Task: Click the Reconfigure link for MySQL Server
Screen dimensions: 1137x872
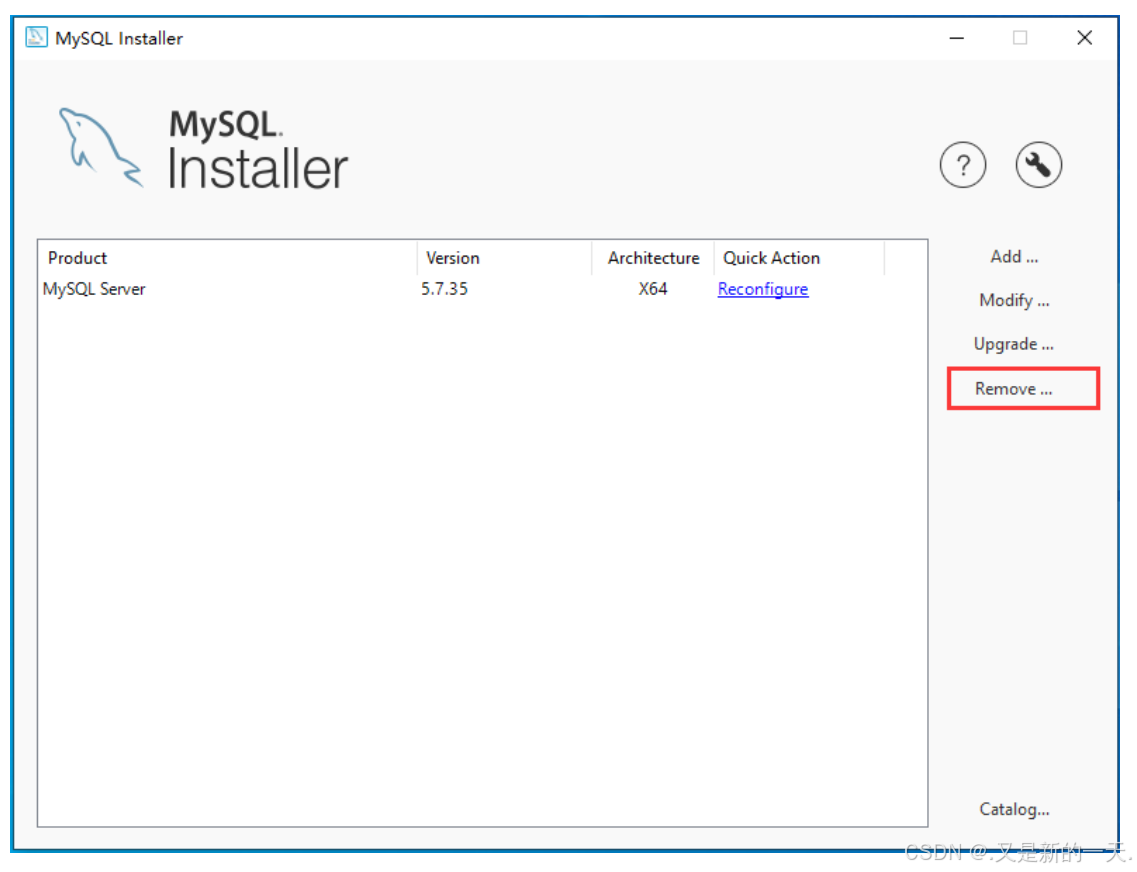Action: [x=763, y=289]
